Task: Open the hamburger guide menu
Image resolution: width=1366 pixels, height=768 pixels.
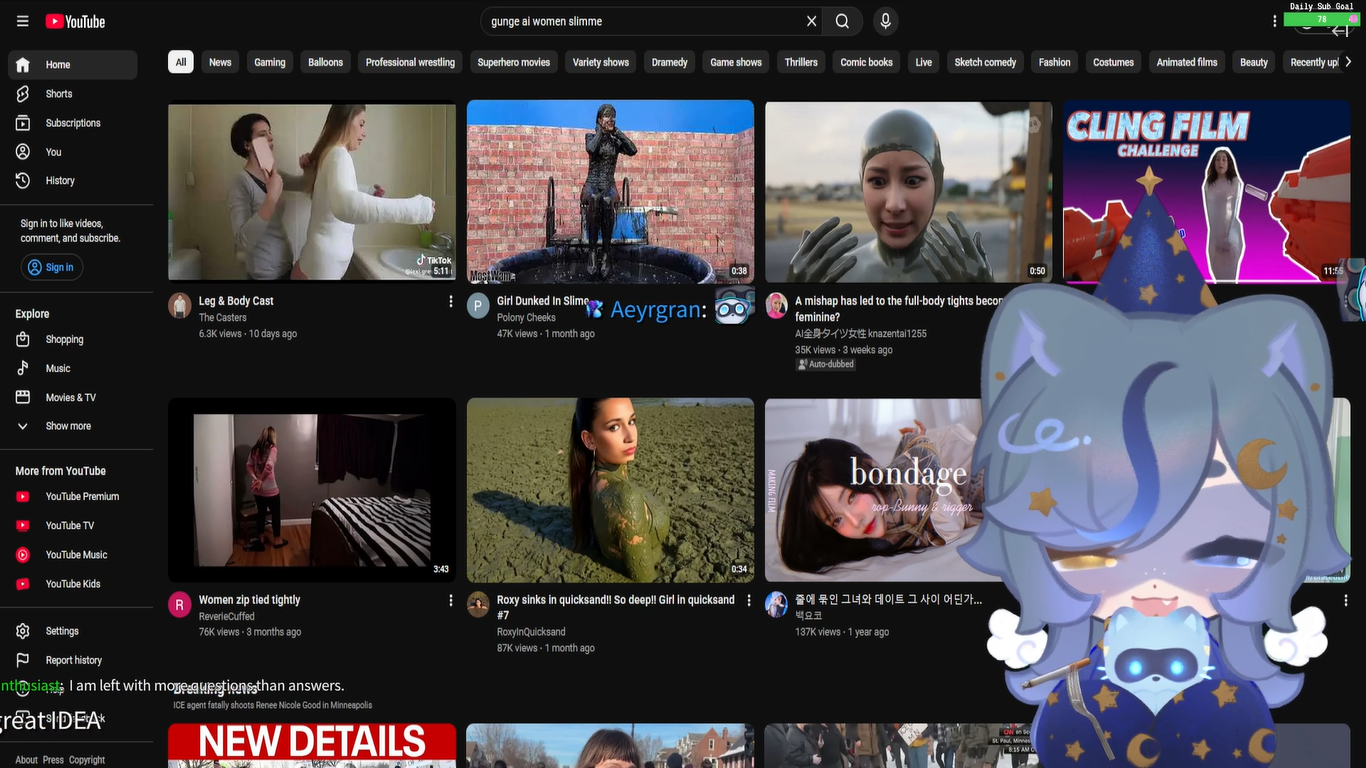Action: tap(22, 21)
